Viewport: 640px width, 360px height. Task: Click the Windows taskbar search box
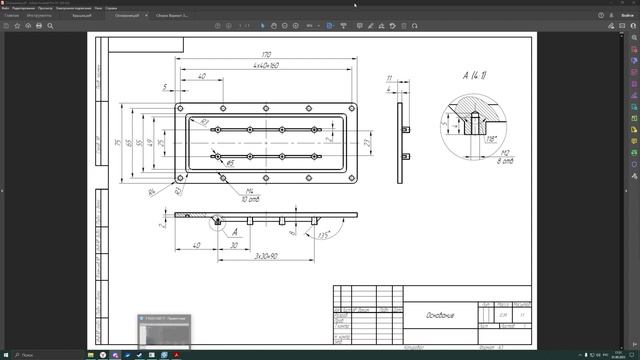pos(47,355)
